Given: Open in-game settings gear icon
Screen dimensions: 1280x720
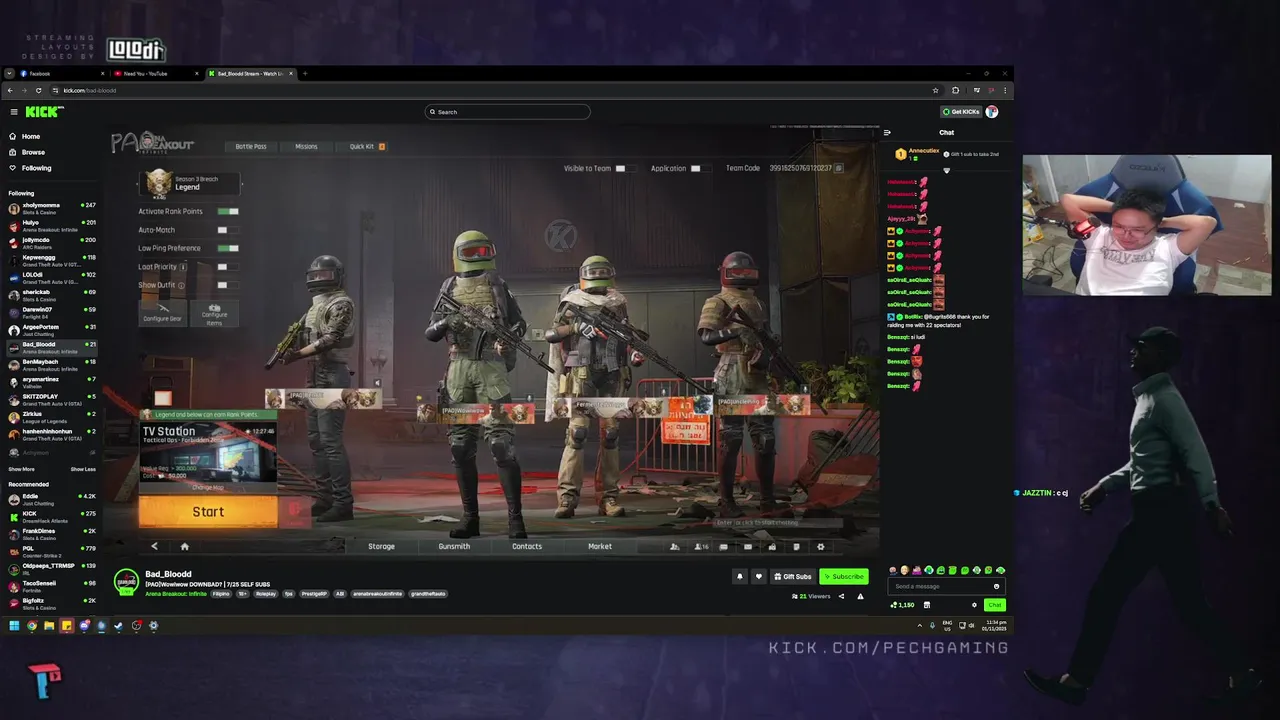Looking at the screenshot, I should pos(821,546).
